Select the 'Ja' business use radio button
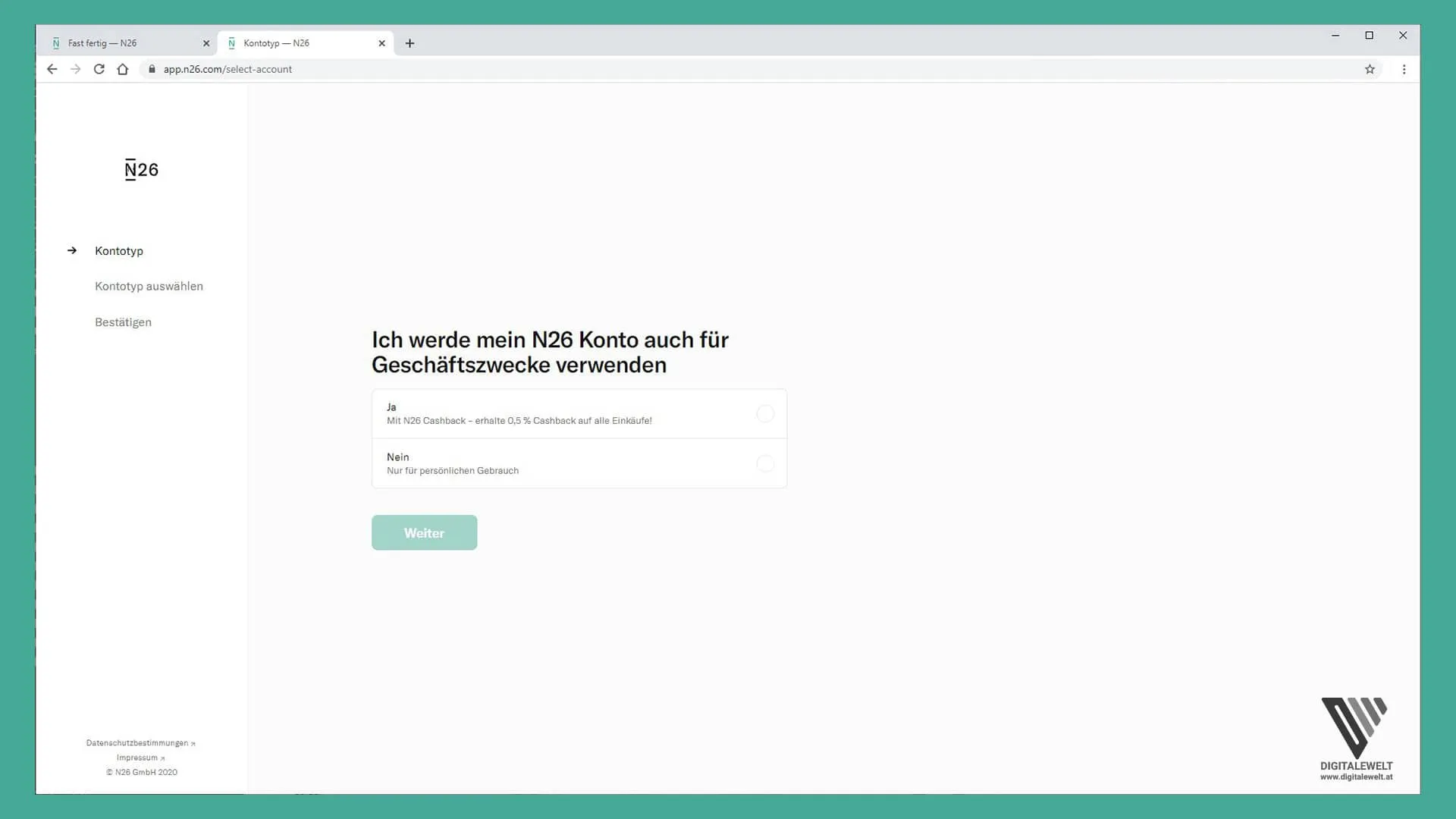1456x819 pixels. 765,413
